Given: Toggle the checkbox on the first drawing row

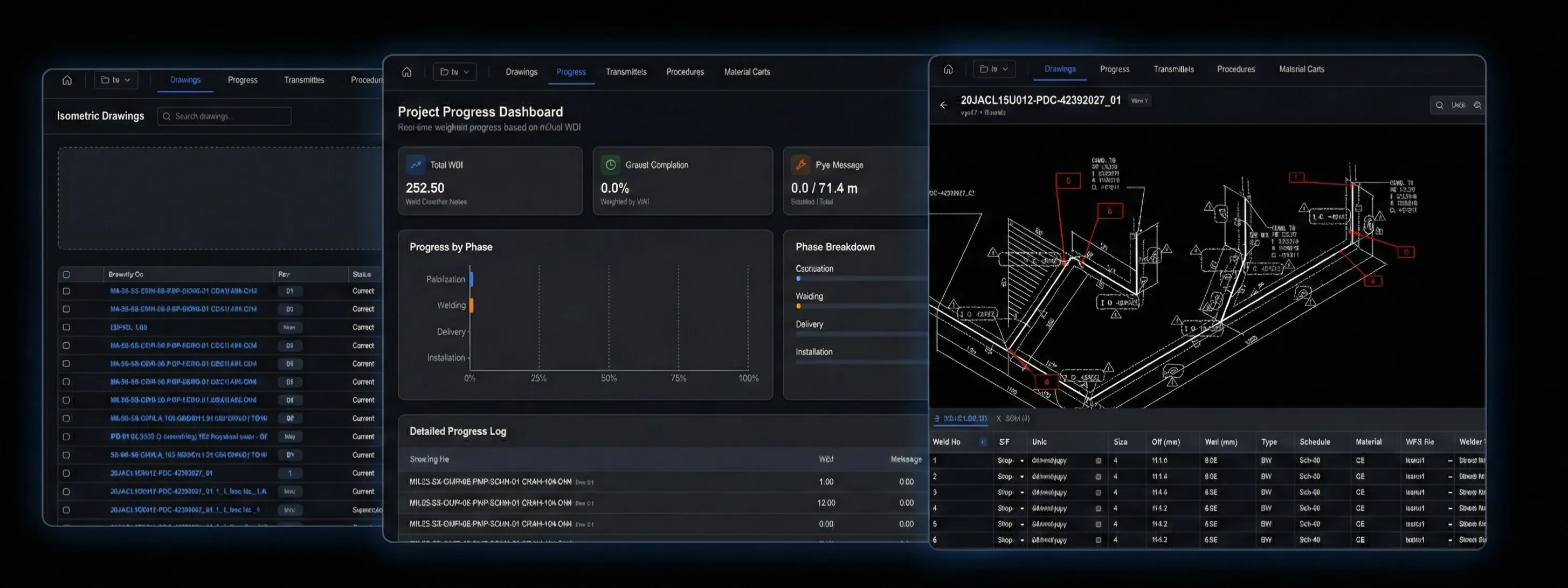Looking at the screenshot, I should pos(66,291).
